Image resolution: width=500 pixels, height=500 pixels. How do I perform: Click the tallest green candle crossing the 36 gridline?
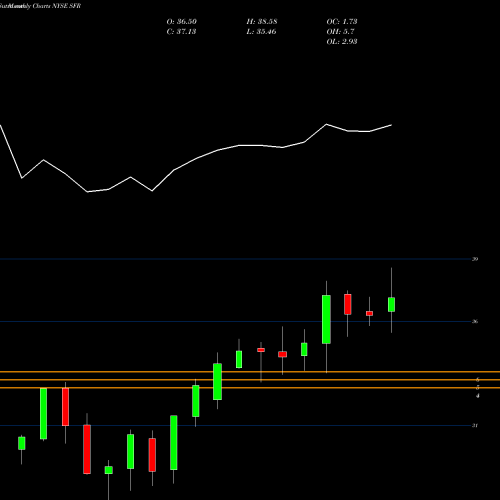coord(326,319)
